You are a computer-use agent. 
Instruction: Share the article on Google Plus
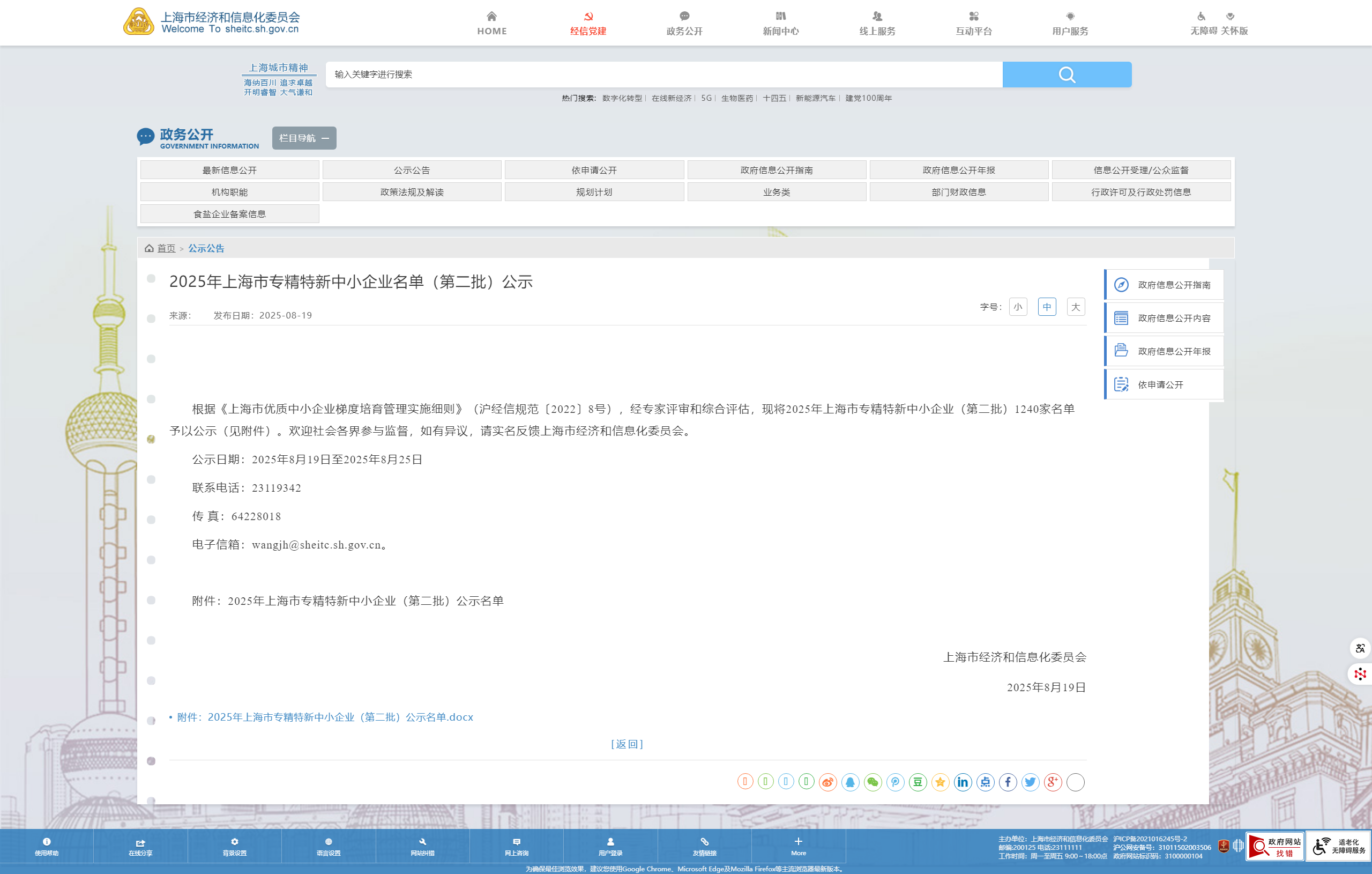pyautogui.click(x=1053, y=782)
